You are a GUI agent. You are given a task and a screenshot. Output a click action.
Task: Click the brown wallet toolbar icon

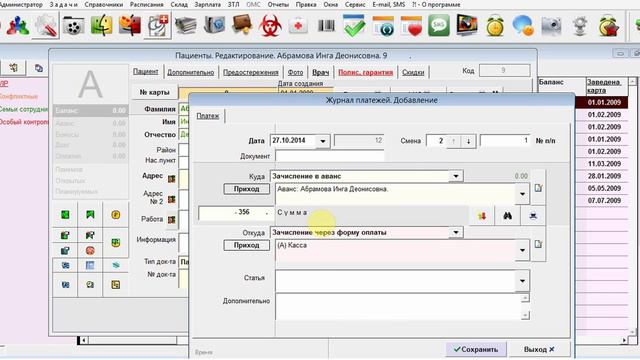click(242, 25)
